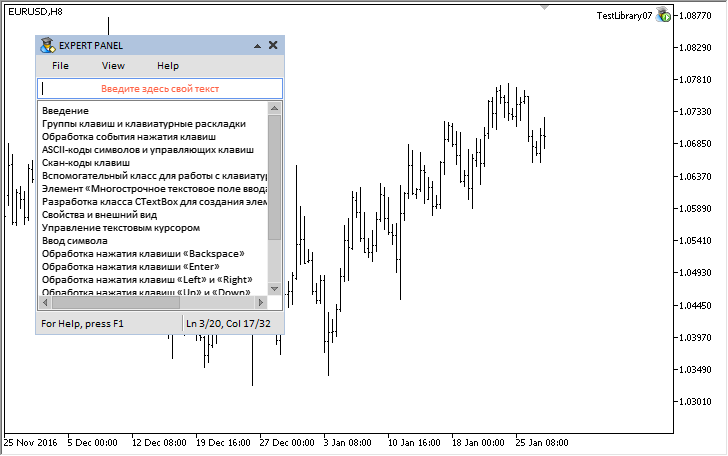Click price label 1.03010 on price scale
The width and height of the screenshot is (728, 456).
click(x=695, y=401)
